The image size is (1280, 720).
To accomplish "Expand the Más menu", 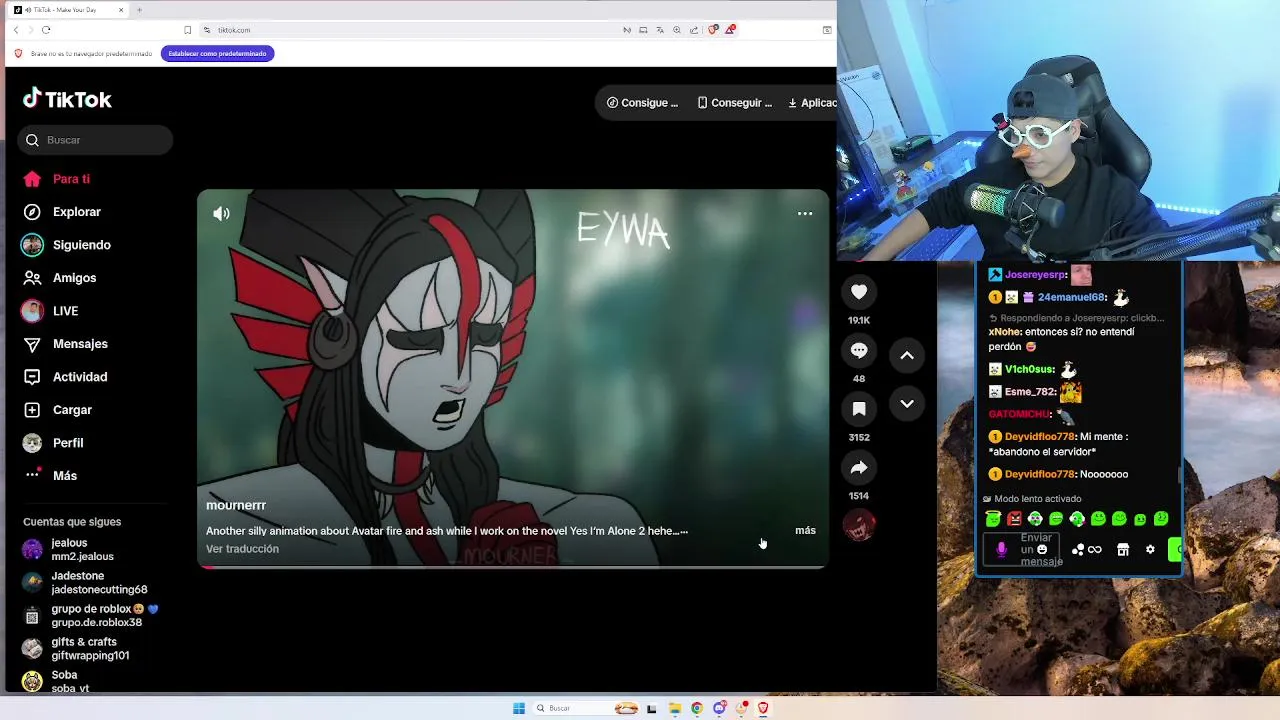I will (x=51, y=476).
